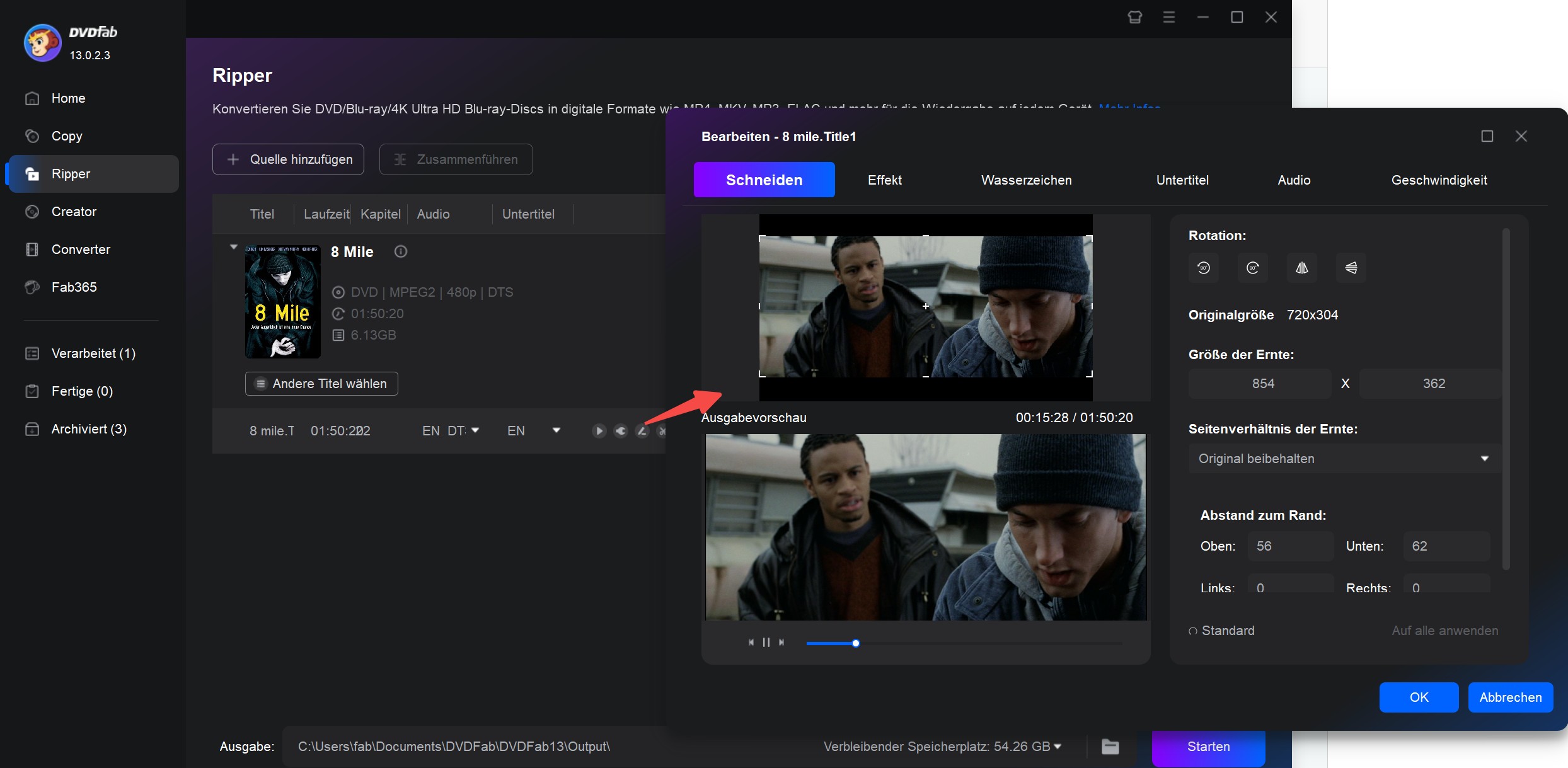
Task: Open the hamburger menu in title bar
Action: [1169, 17]
